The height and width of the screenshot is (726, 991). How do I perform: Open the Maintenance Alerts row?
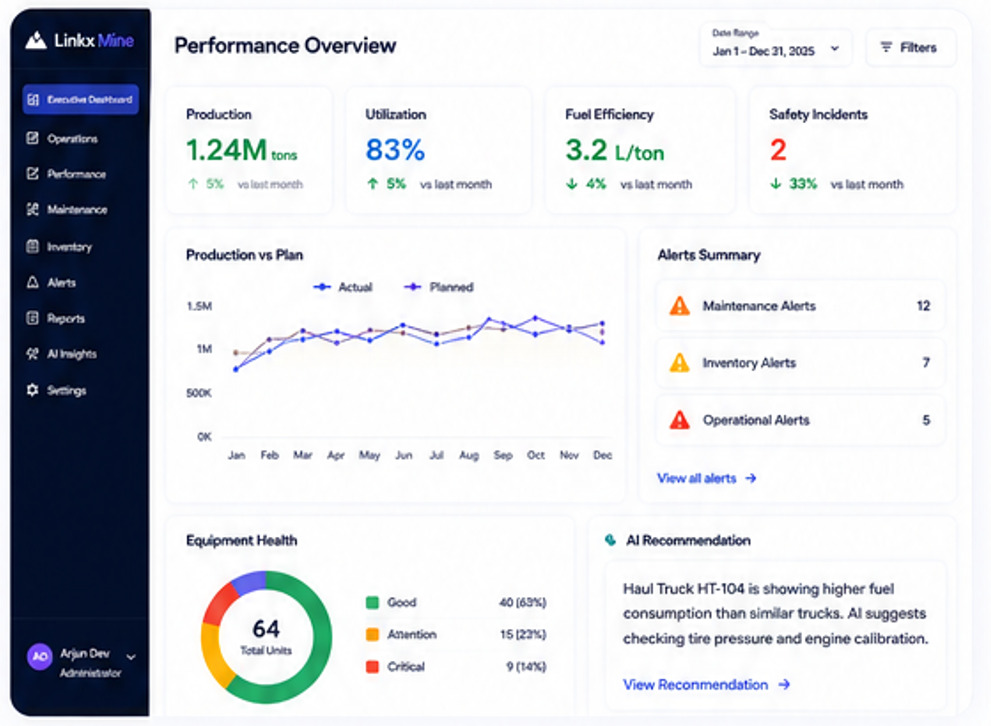tap(799, 306)
